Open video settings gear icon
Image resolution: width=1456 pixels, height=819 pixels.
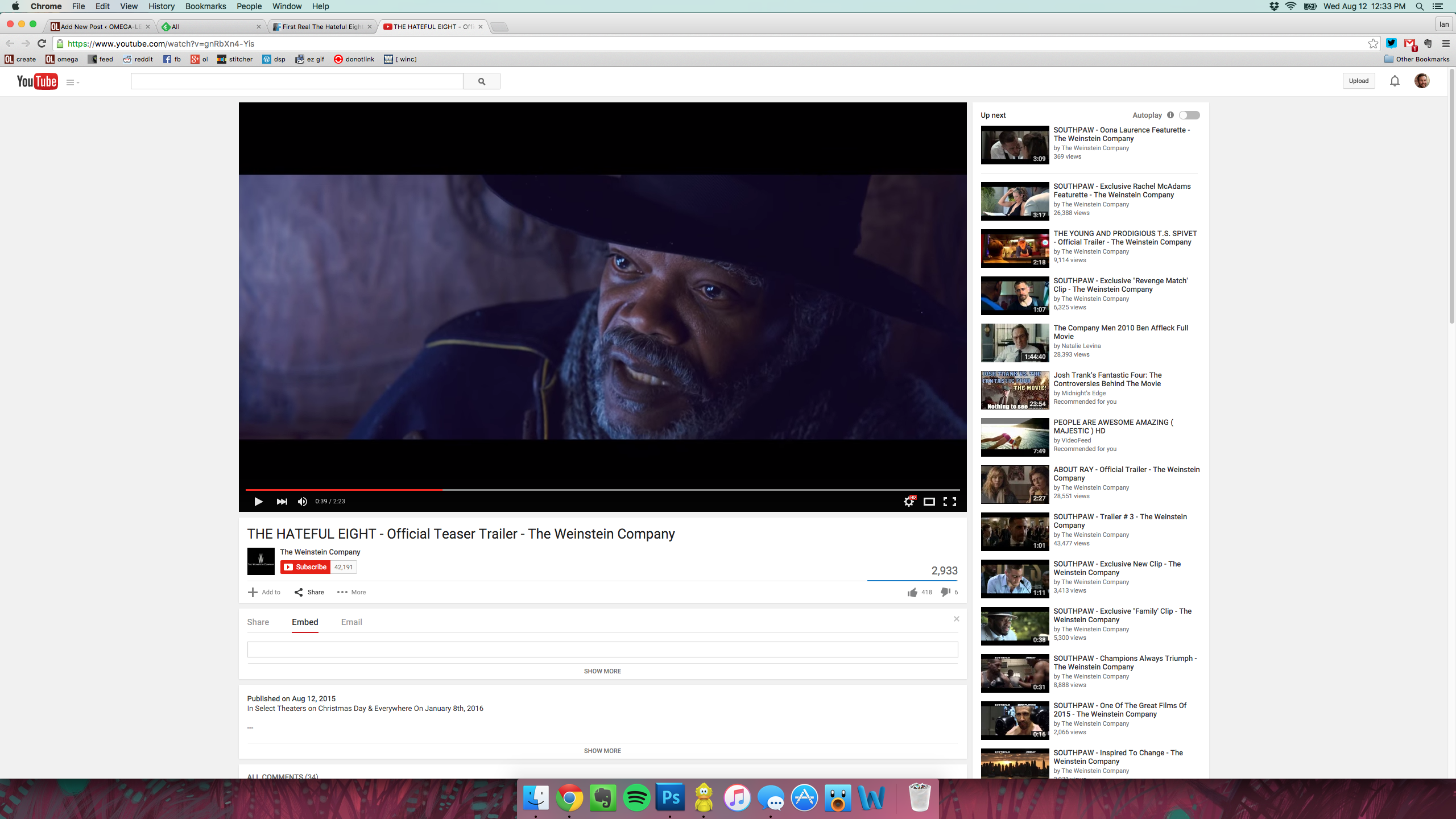coord(909,501)
